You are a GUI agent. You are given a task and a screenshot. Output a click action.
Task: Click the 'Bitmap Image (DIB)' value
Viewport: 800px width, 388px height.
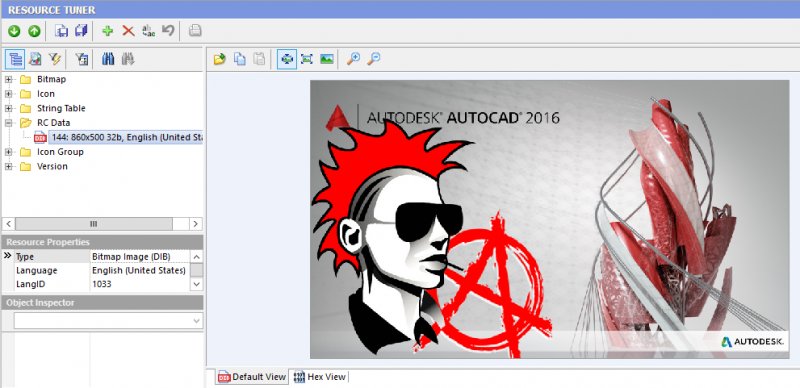click(131, 256)
